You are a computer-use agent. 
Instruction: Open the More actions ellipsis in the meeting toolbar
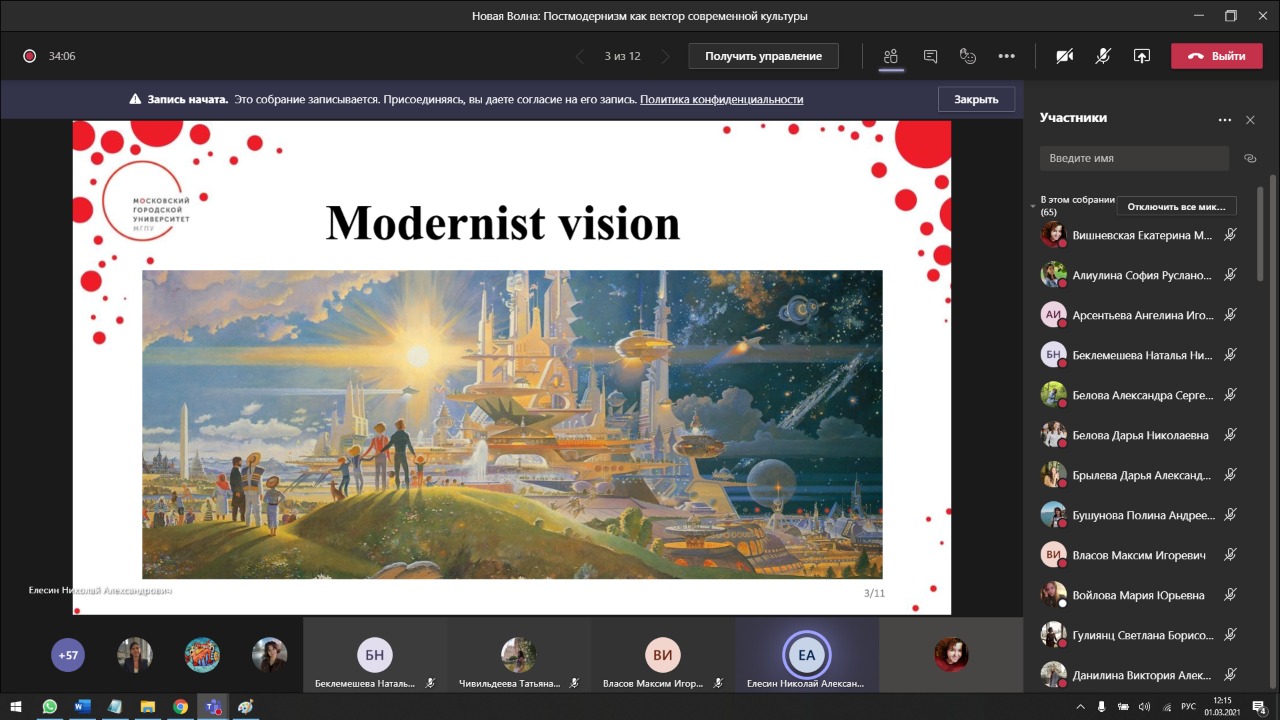1006,56
